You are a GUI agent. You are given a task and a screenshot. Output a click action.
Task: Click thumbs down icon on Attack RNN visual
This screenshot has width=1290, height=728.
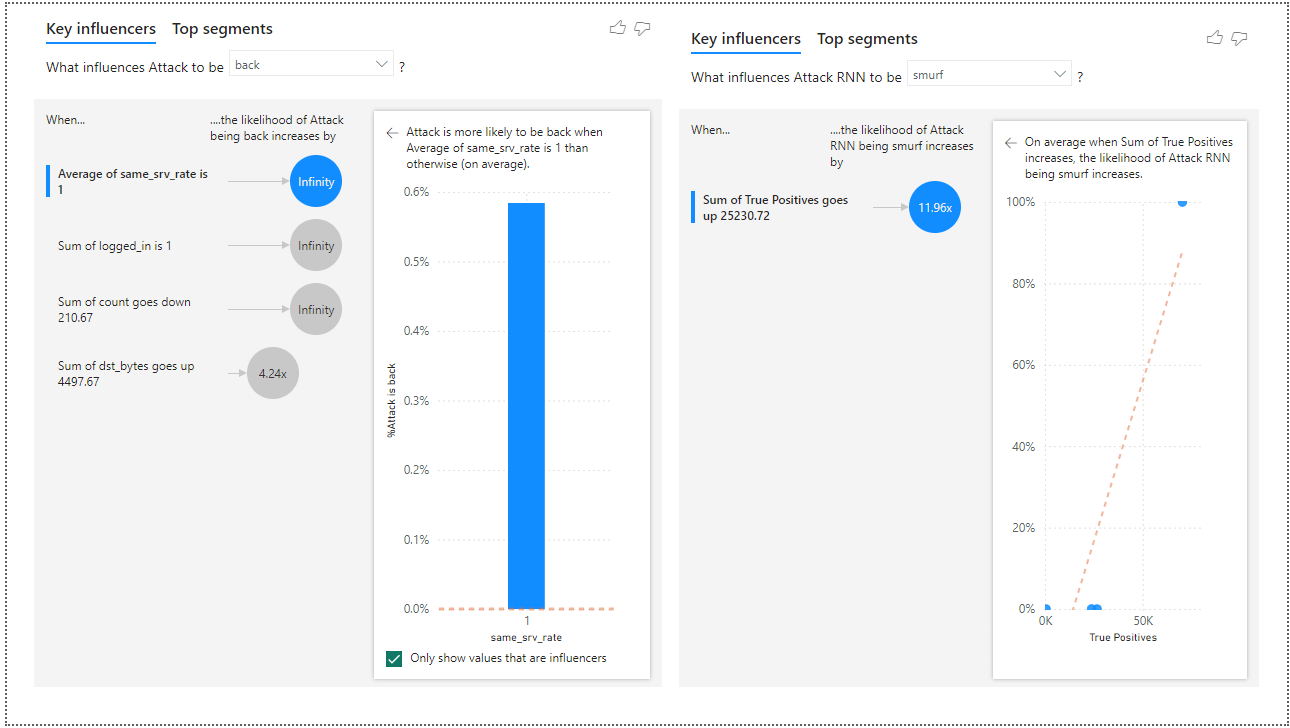[1240, 38]
